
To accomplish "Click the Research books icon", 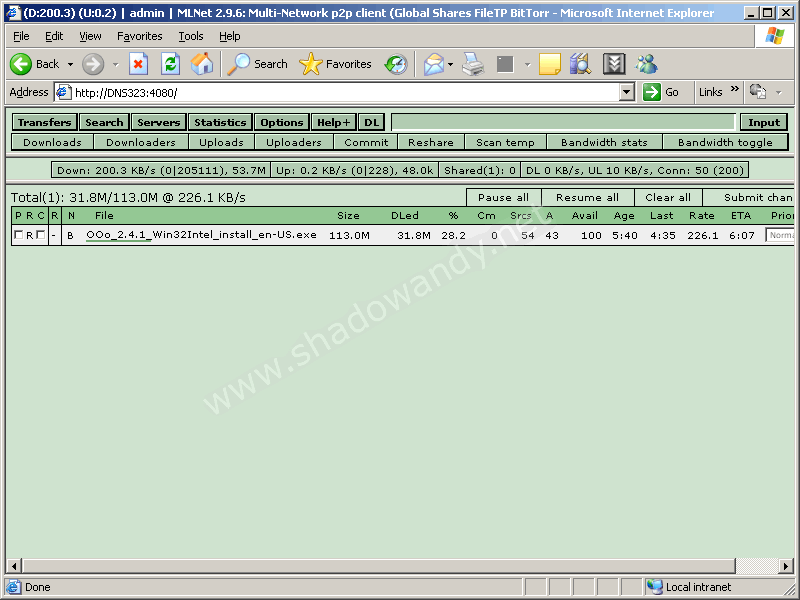I will tap(580, 64).
